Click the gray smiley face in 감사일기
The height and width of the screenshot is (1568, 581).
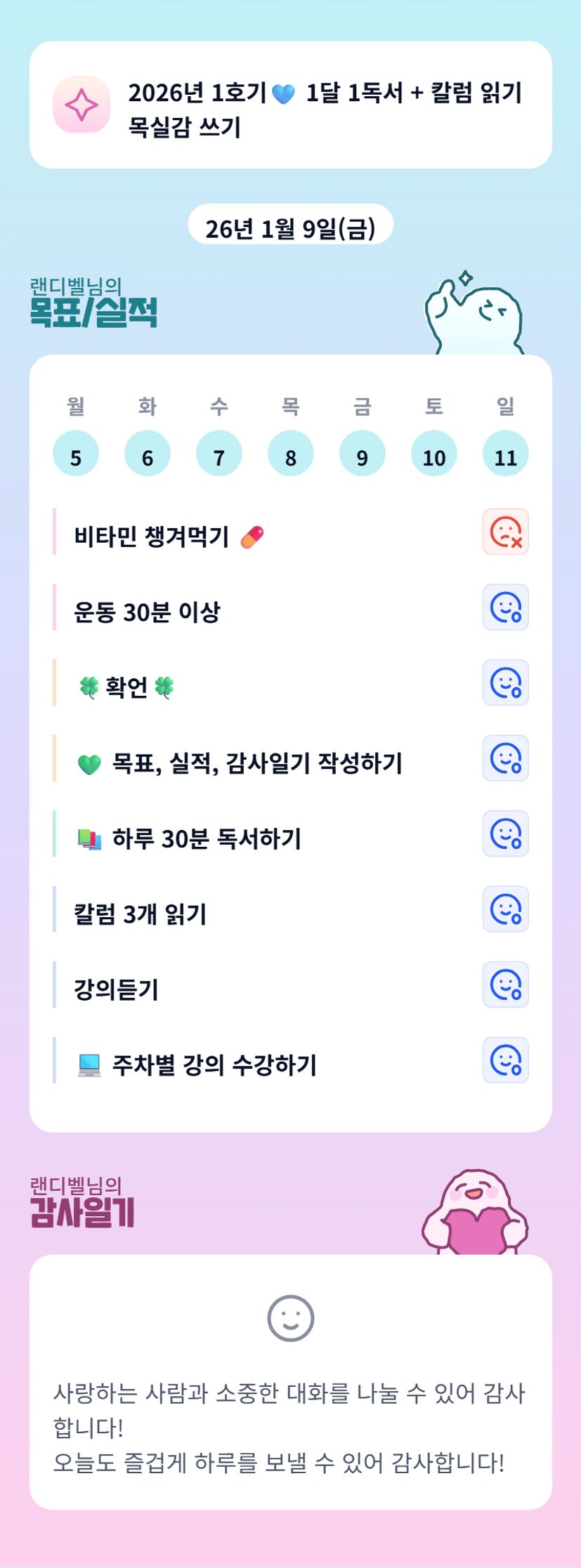pos(290,1318)
